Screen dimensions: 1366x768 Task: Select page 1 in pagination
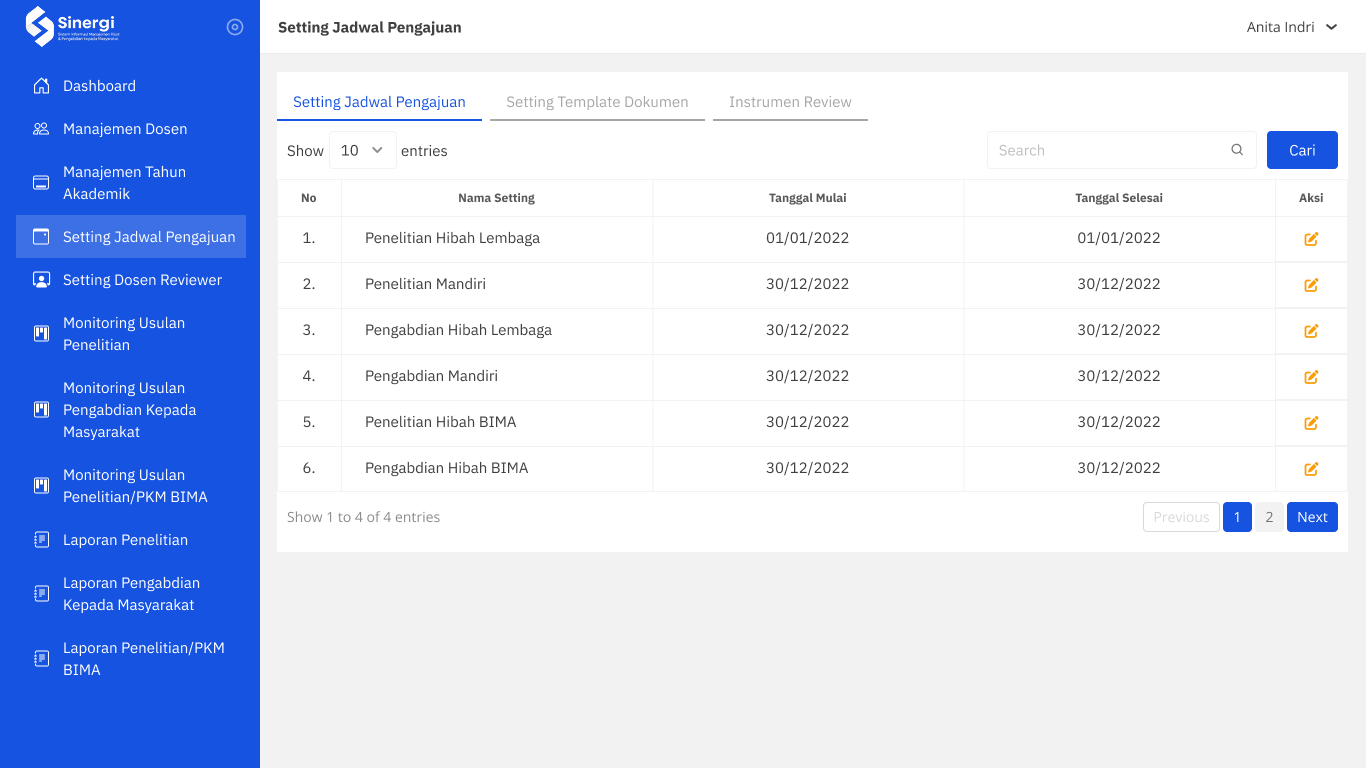coord(1237,517)
